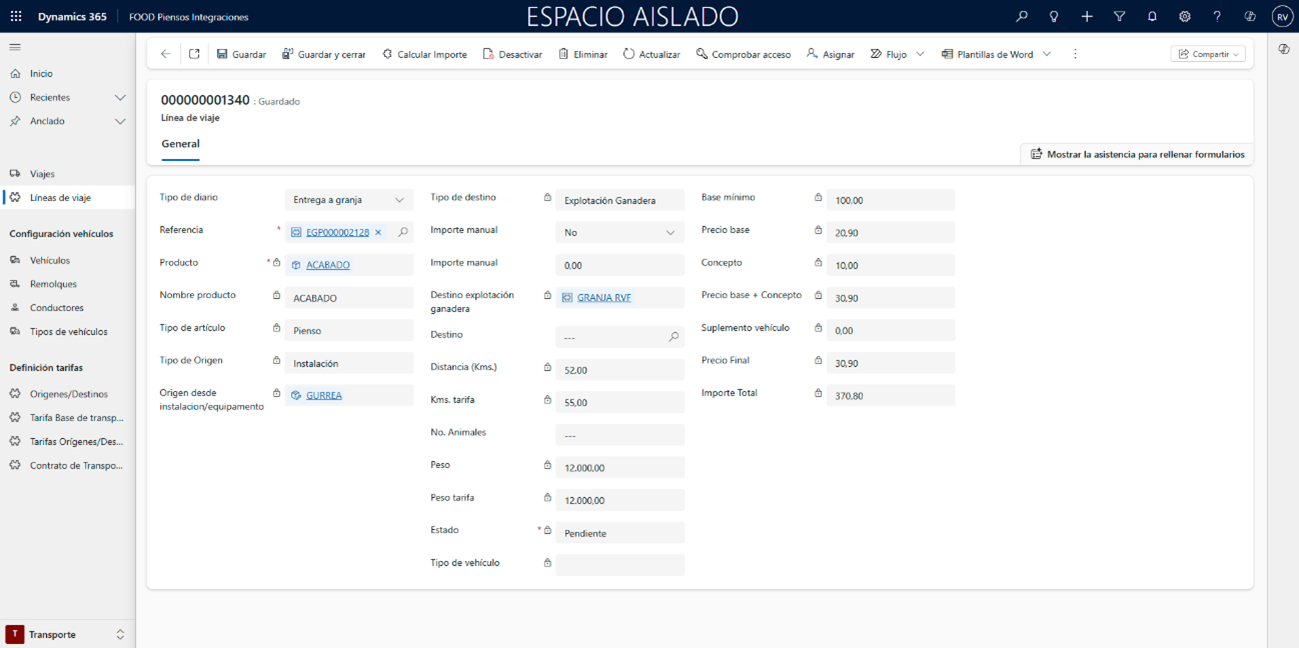Screen dimensions: 1299x648
Task: Open the GRANJA RVF link
Action: [x=604, y=298]
